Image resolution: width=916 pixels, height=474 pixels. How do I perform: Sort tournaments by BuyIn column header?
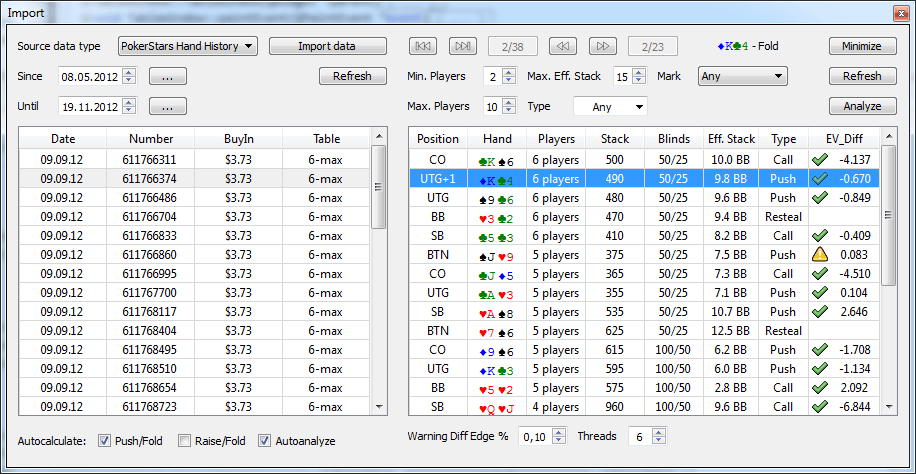coord(238,139)
